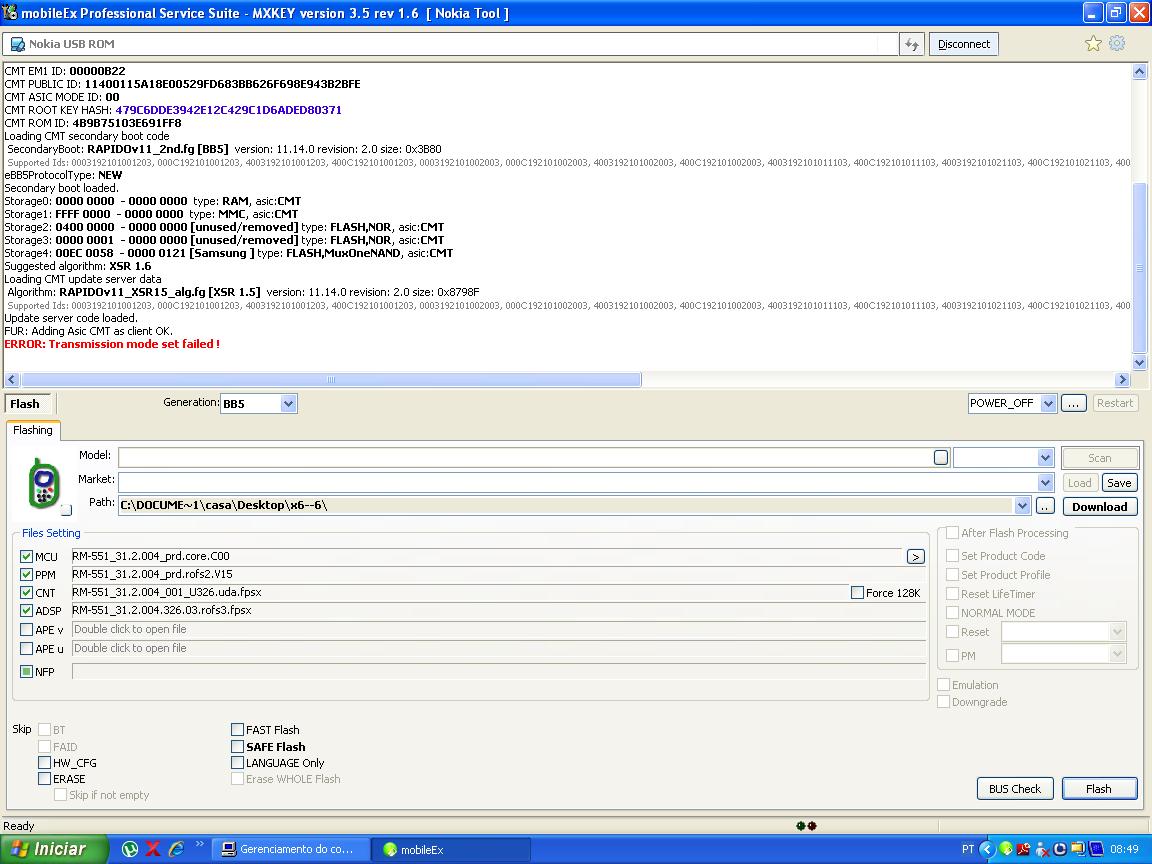This screenshot has height=864, width=1152.
Task: Switch to the Flashing tab
Action: point(33,431)
